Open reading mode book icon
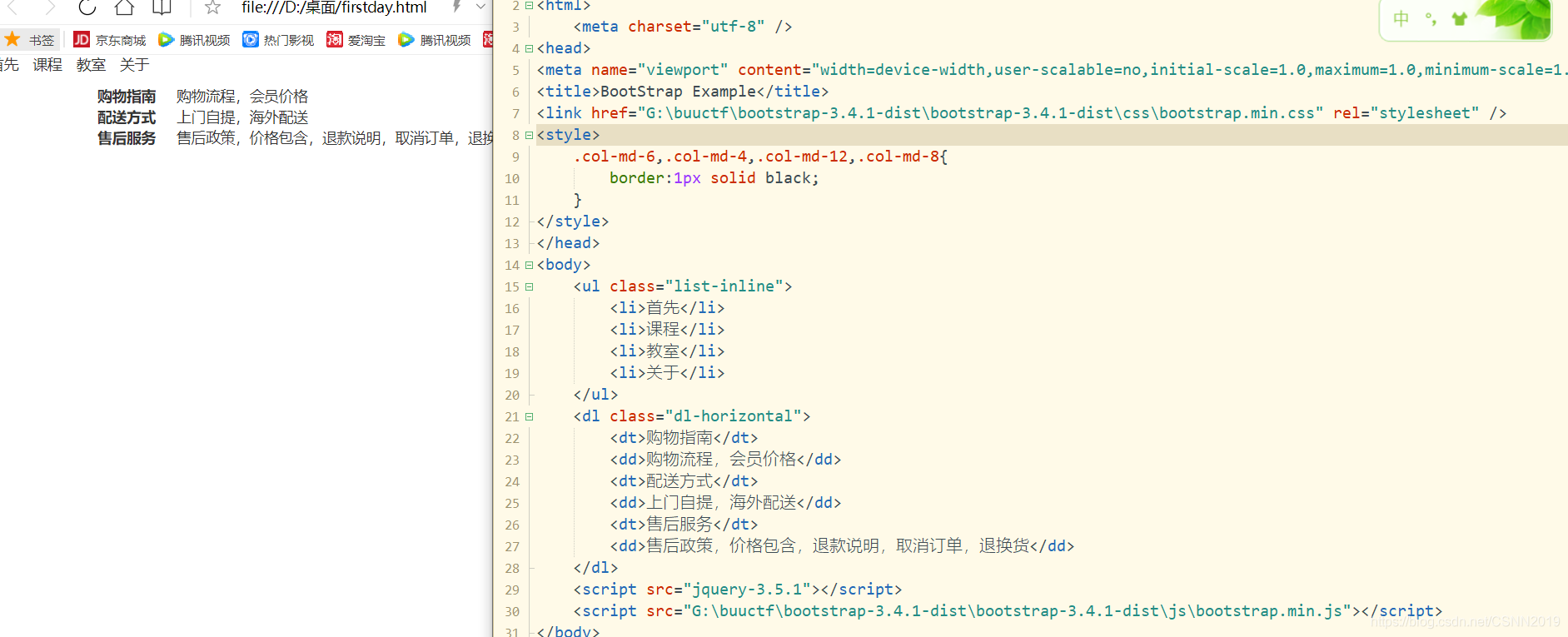 (162, 7)
